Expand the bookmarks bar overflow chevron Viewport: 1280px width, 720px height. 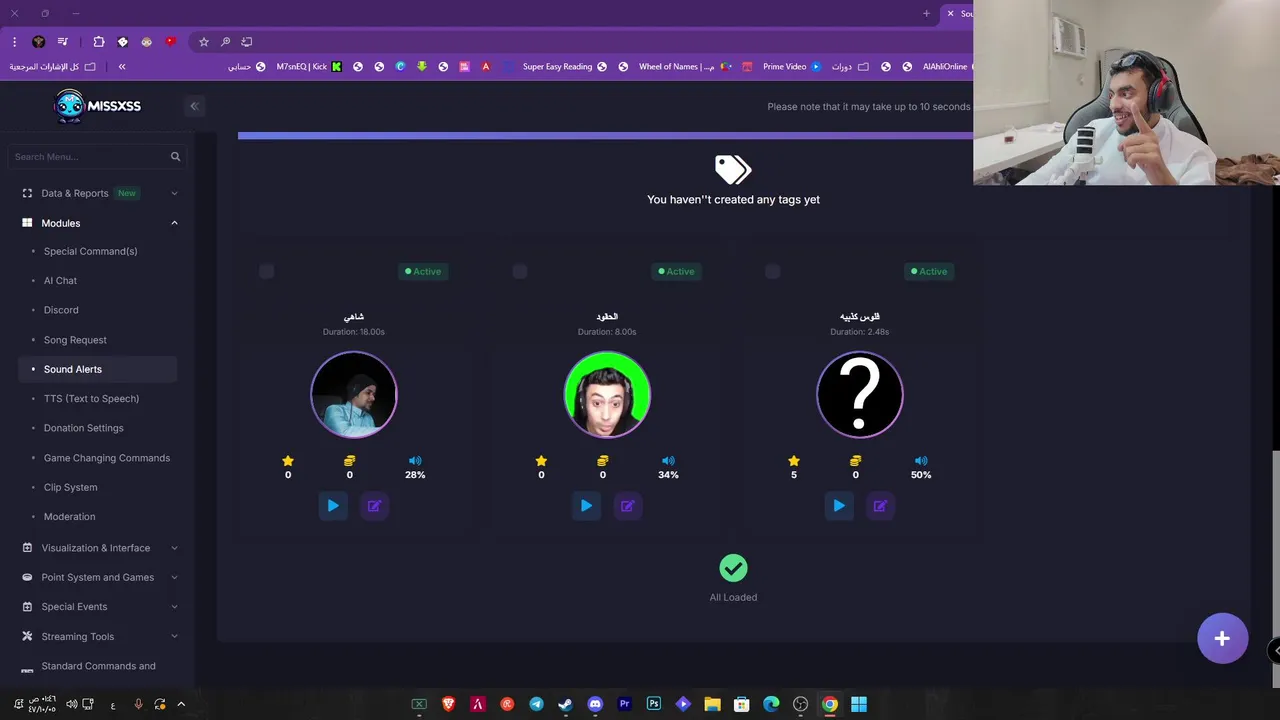(122, 67)
